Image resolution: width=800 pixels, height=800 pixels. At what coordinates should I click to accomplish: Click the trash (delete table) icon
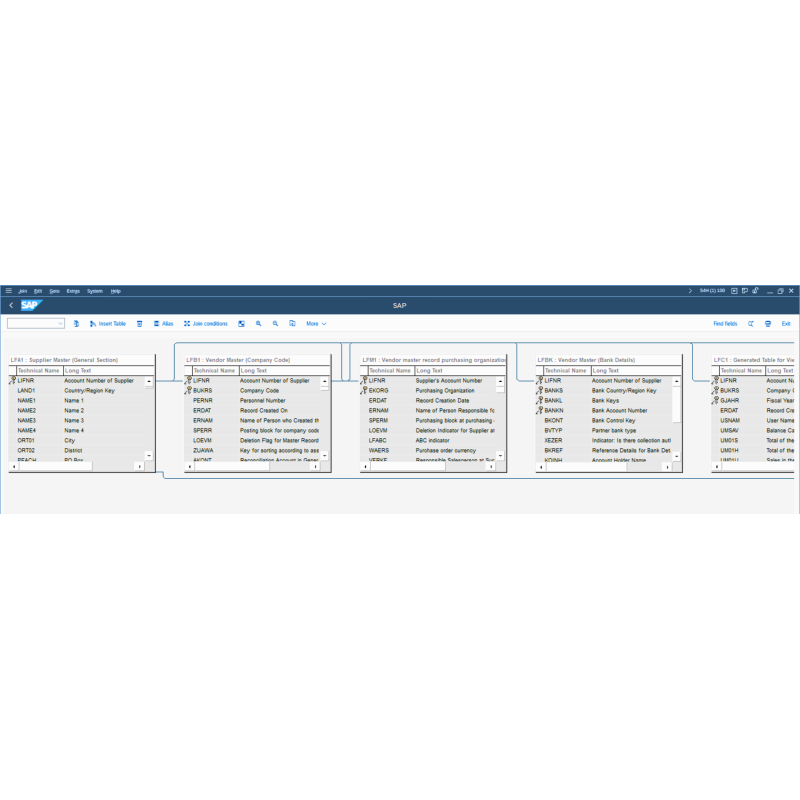(140, 323)
